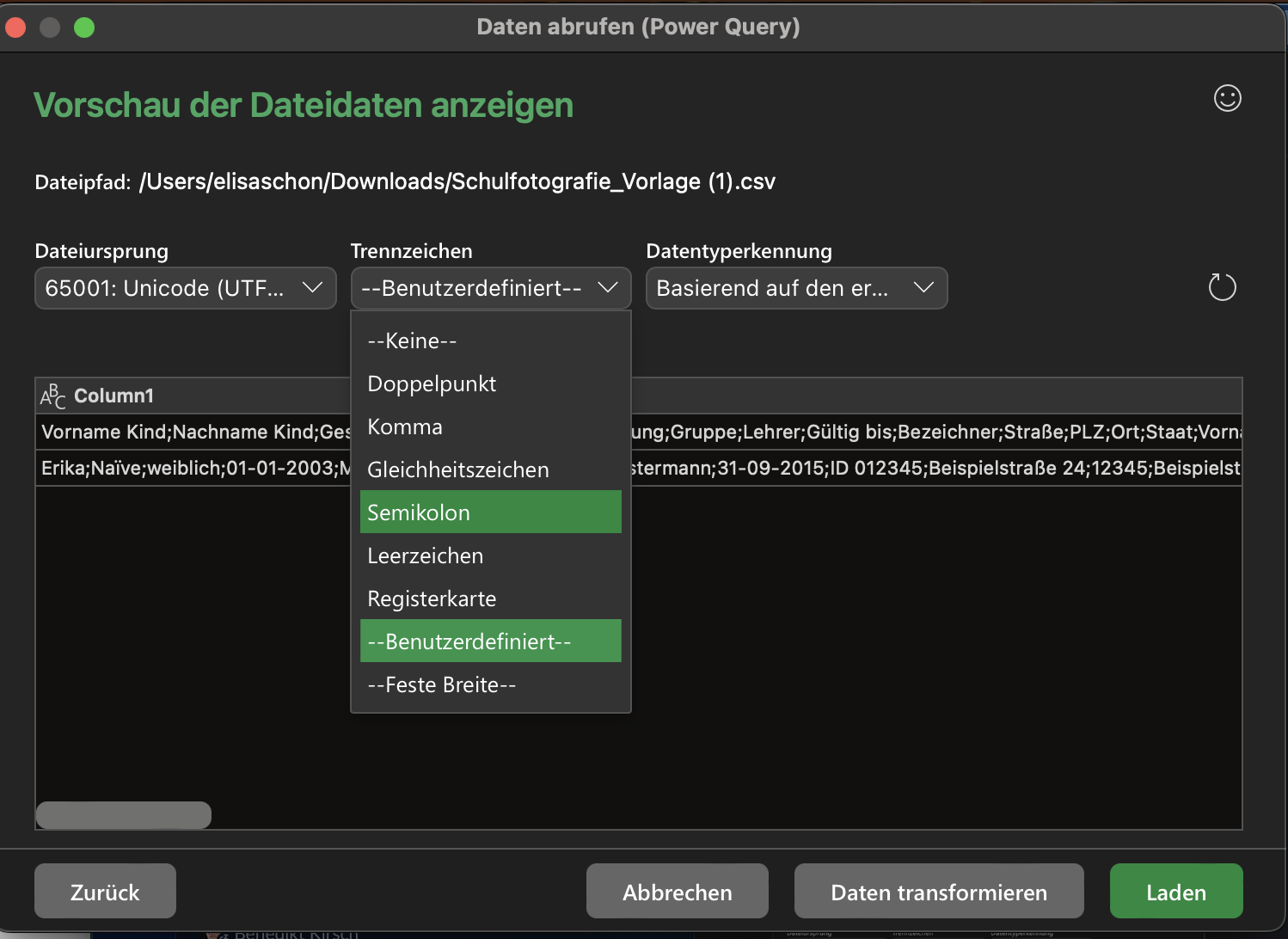Choose Leerzeichen as delimiter
1288x939 pixels.
[x=491, y=555]
